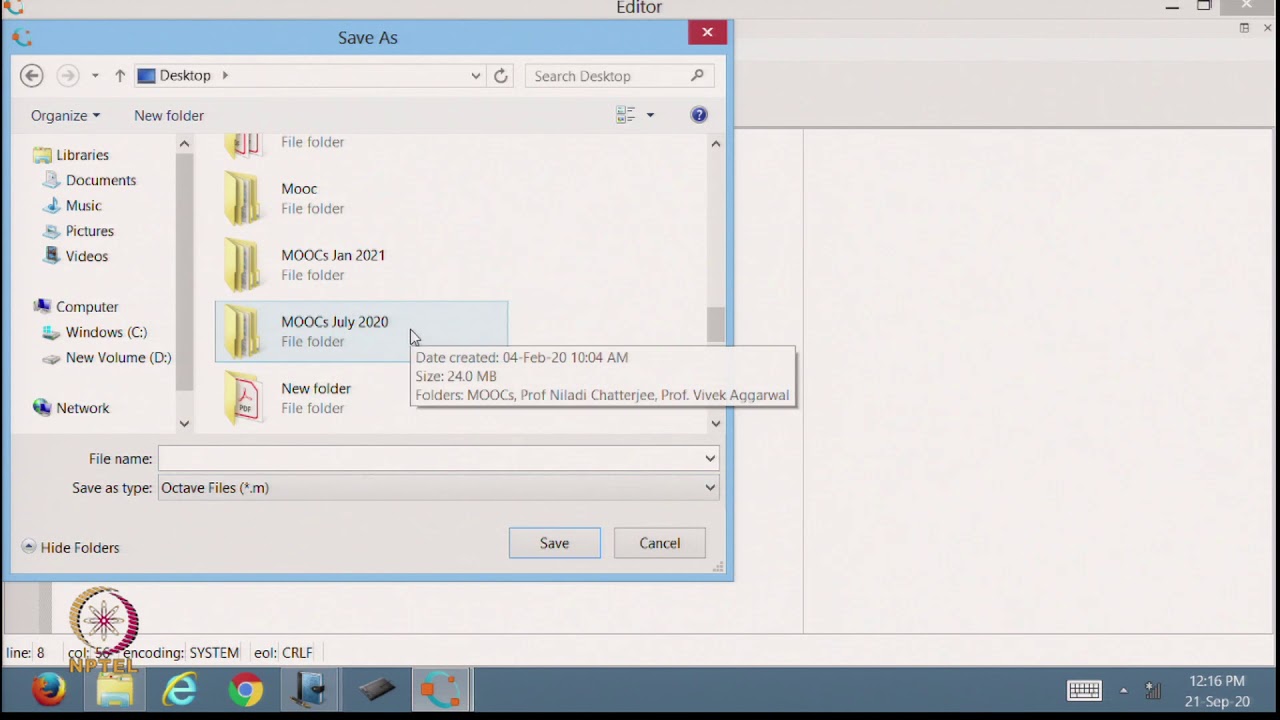Click file list scroll up arrow

tap(716, 144)
